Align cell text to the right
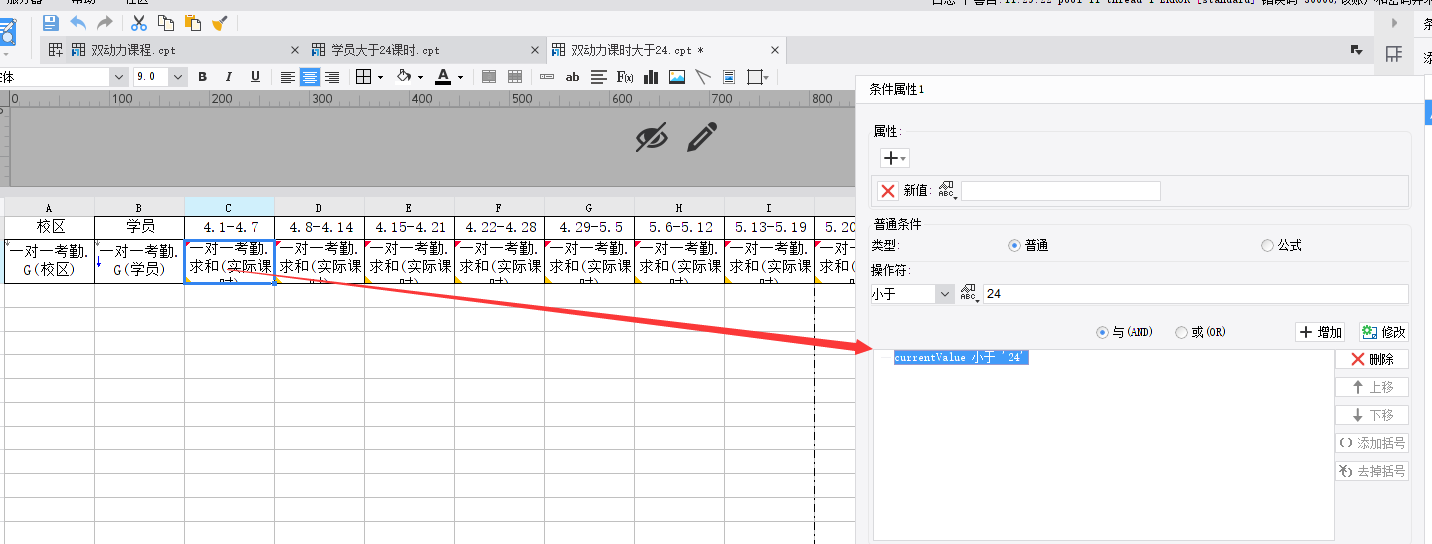 pos(332,77)
